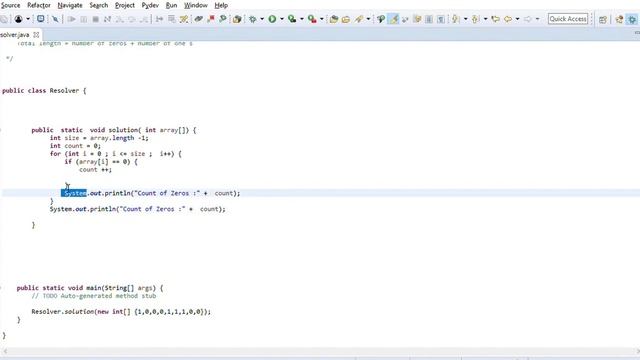640x360 pixels.
Task: Open dropdown beside Next Annotation icon
Action: point(465,19)
